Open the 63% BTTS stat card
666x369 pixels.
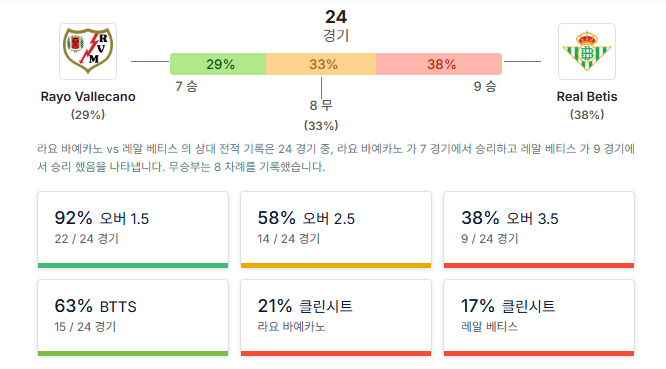pos(133,318)
